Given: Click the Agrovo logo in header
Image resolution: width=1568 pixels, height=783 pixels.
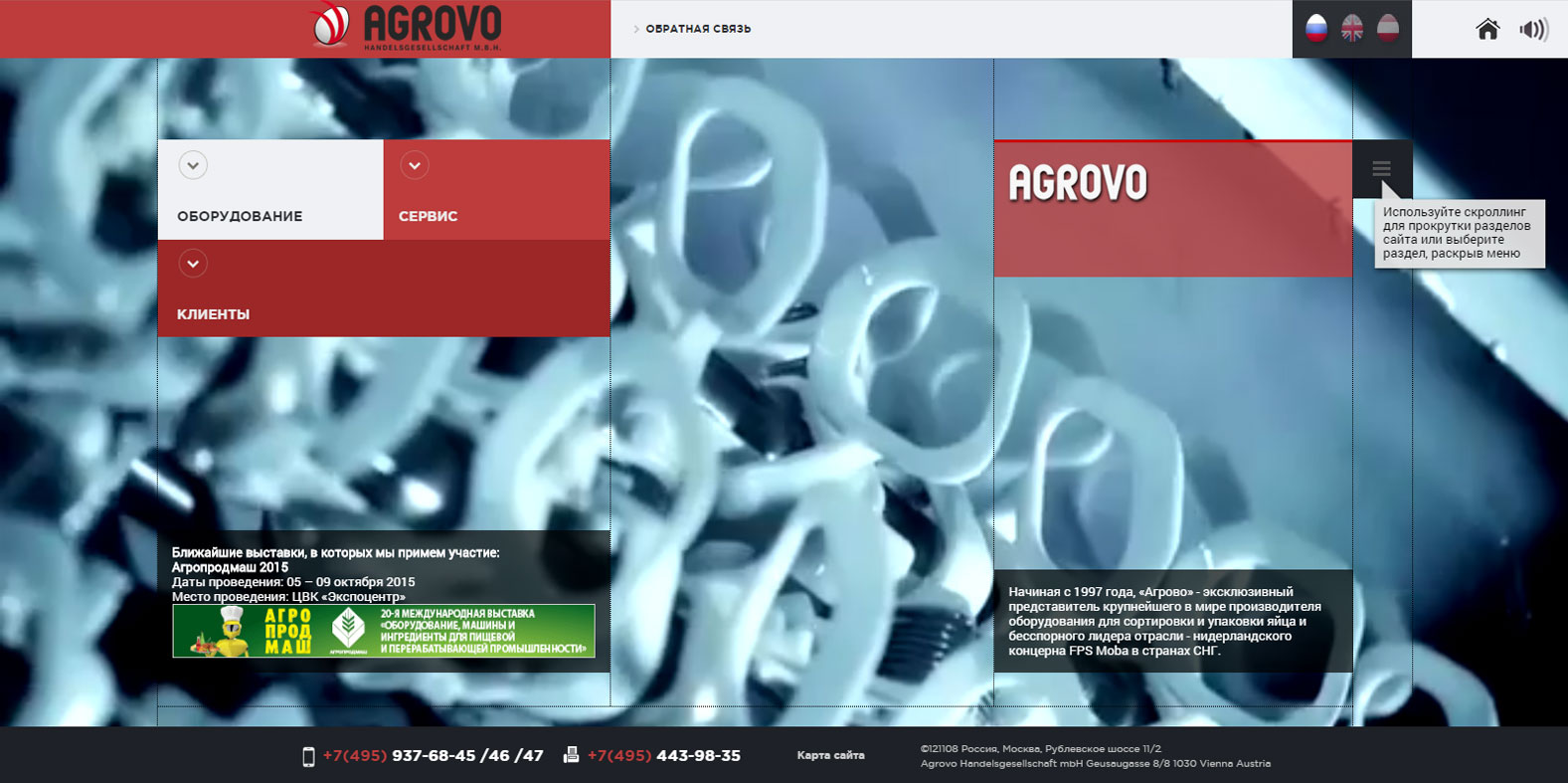Looking at the screenshot, I should coord(406,27).
